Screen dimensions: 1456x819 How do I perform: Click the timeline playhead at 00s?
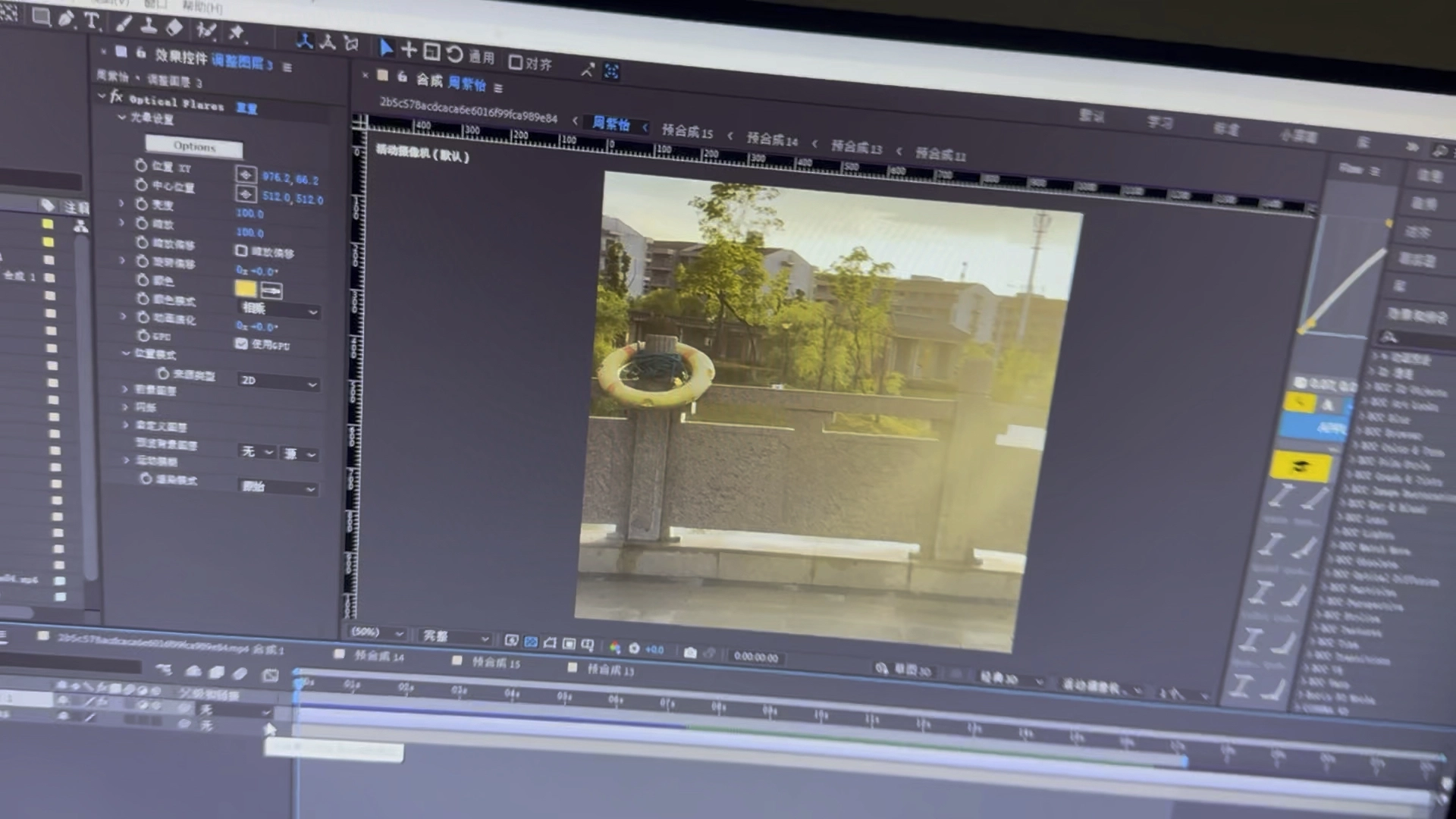tap(299, 682)
